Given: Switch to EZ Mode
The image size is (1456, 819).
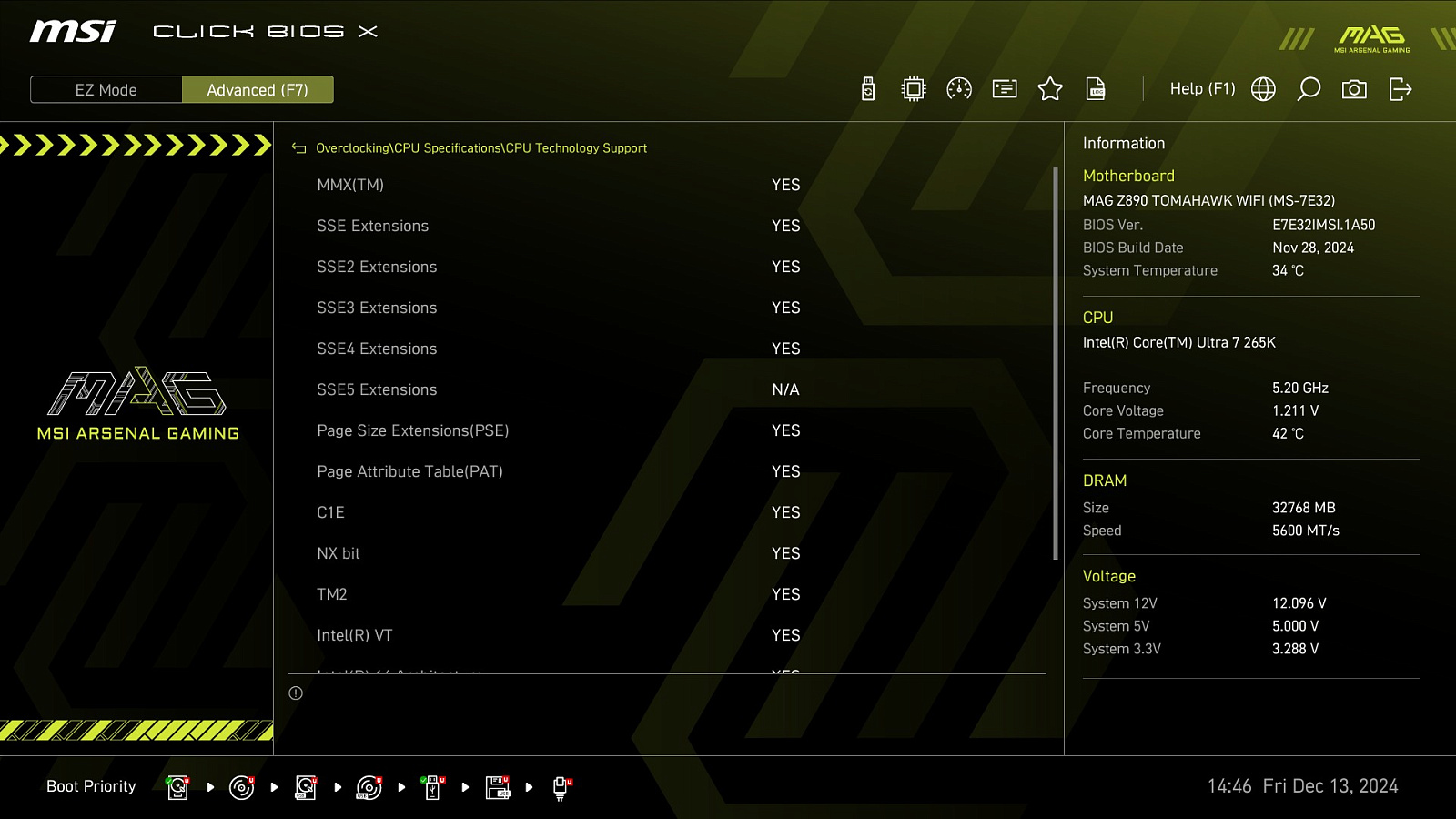Looking at the screenshot, I should (x=106, y=89).
